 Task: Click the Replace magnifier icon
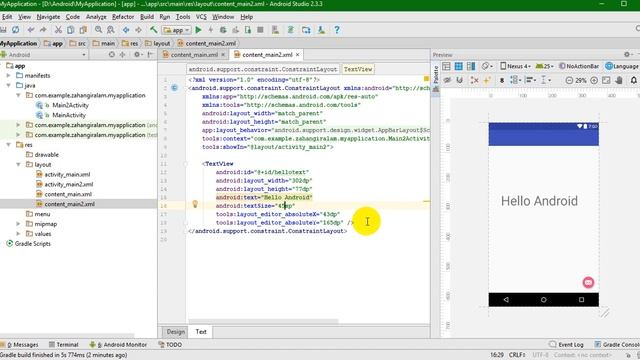pyautogui.click(x=111, y=30)
